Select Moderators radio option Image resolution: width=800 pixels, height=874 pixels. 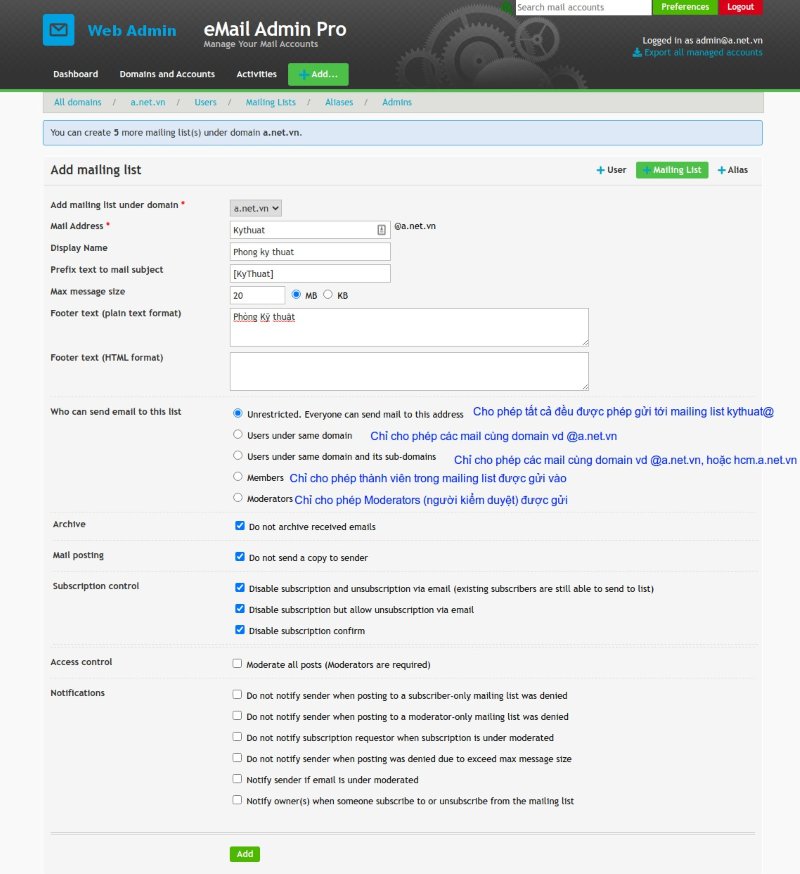pos(237,497)
